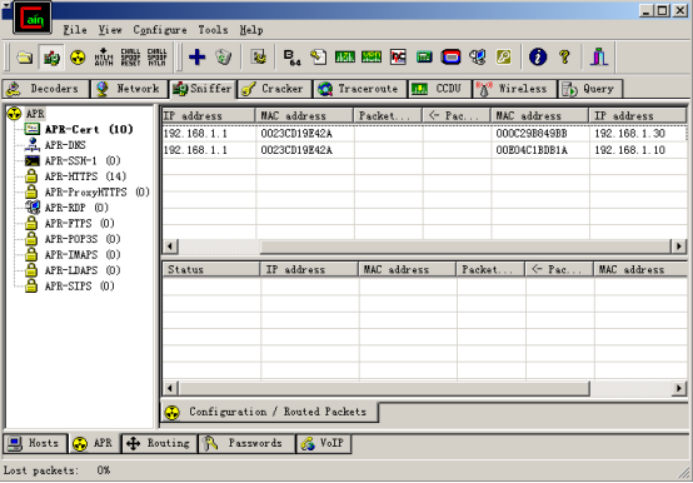Click the yellow key toolbar icon
693x483 pixels.
pyautogui.click(x=504, y=57)
